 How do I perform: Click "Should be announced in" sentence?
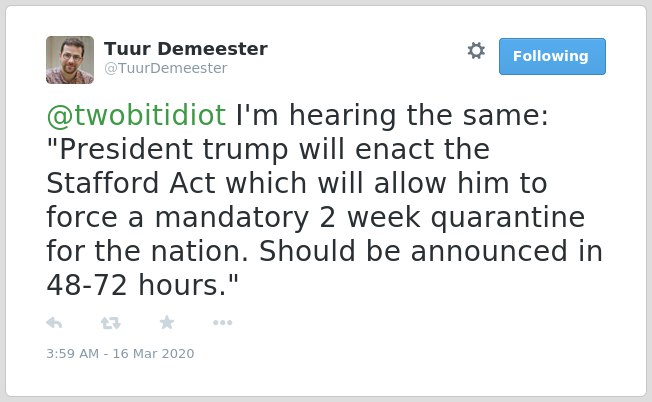[x=431, y=251]
